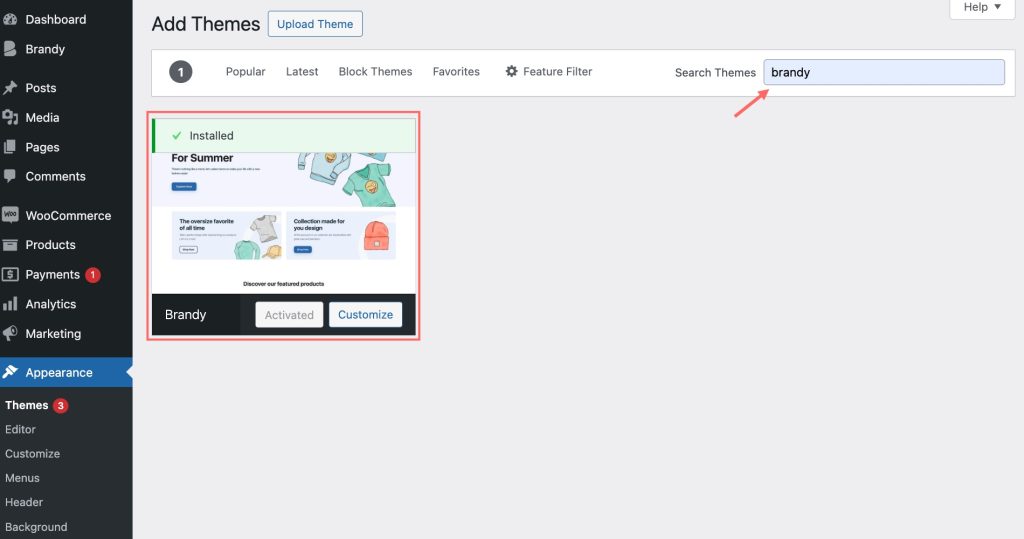Open the Menus submenu link
Screen dimensions: 1024x539
(23, 478)
